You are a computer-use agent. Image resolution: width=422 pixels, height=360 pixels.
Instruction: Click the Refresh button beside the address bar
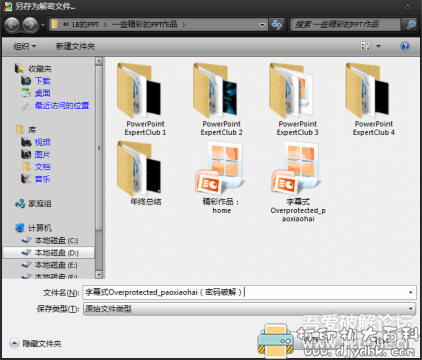click(x=277, y=25)
